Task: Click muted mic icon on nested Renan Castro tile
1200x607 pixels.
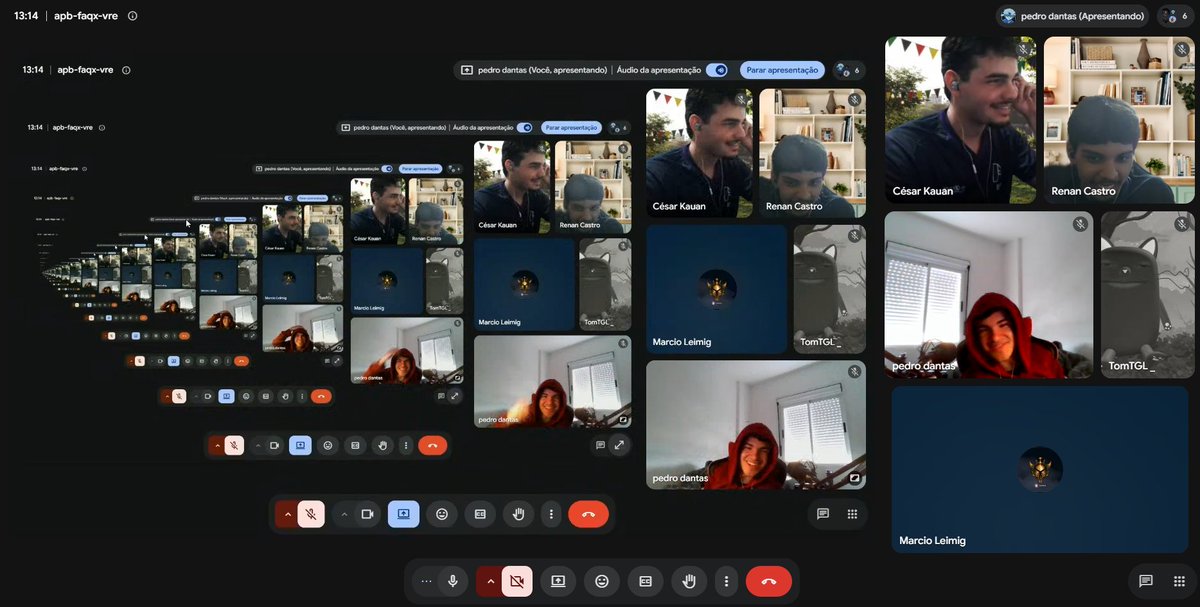Action: [854, 100]
